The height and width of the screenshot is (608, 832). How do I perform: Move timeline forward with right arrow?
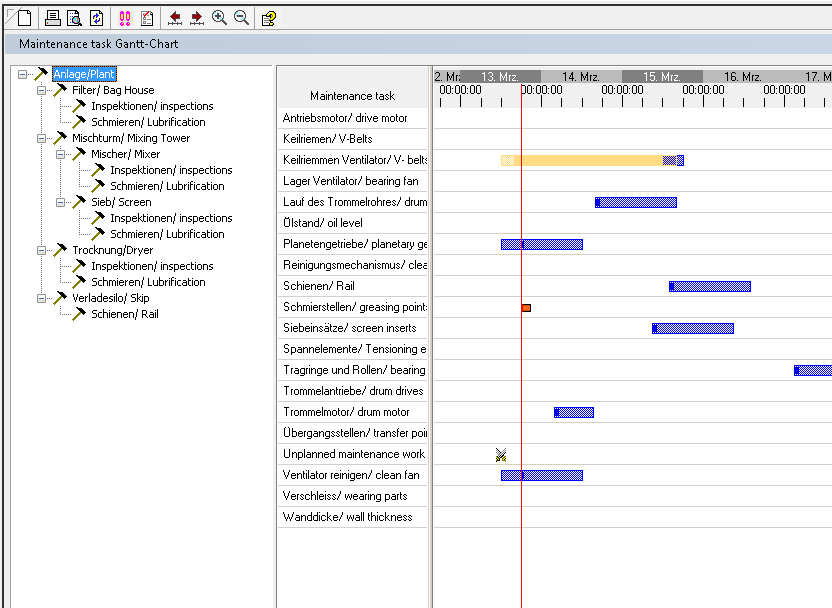pos(197,19)
